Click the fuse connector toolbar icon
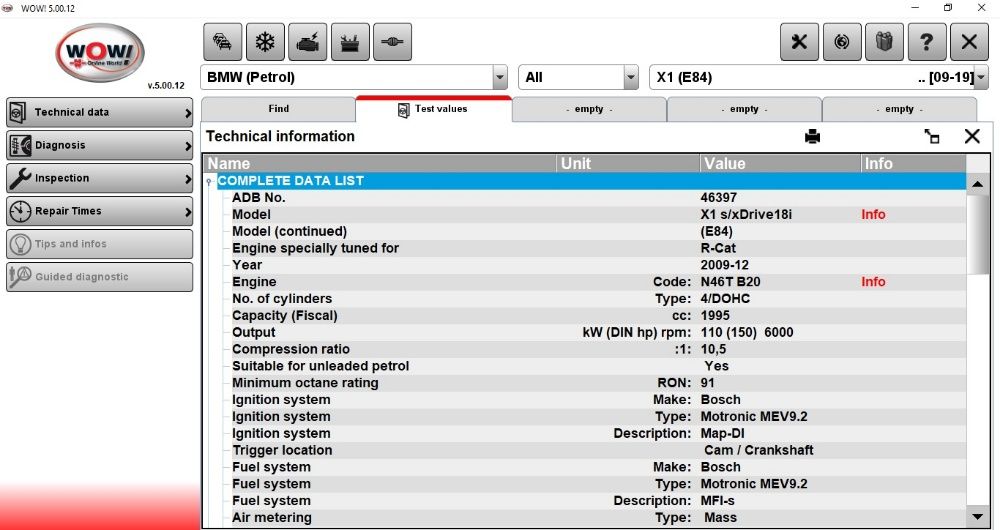The image size is (1000, 530). pyautogui.click(x=392, y=42)
